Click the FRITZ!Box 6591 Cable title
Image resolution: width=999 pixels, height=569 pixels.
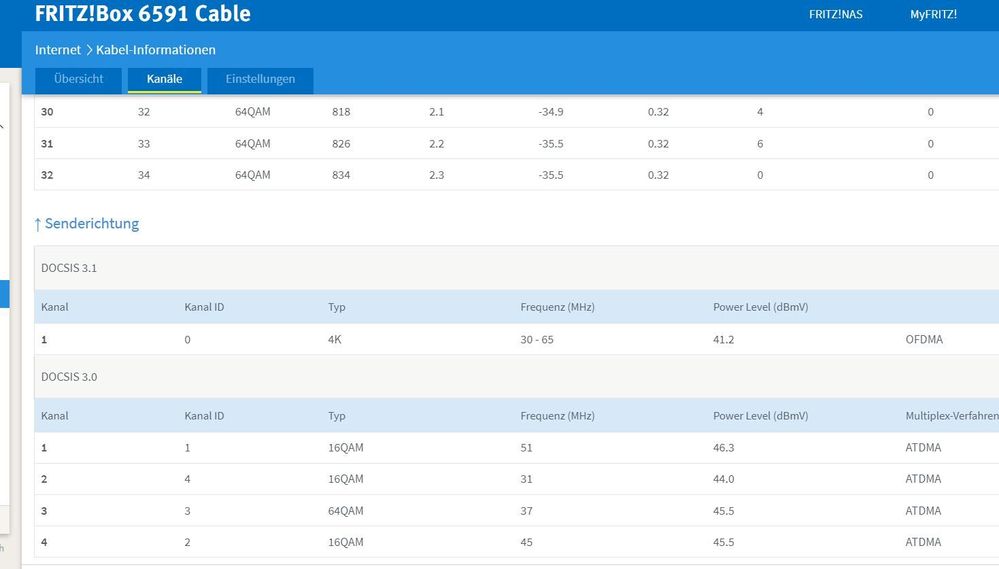tap(143, 14)
